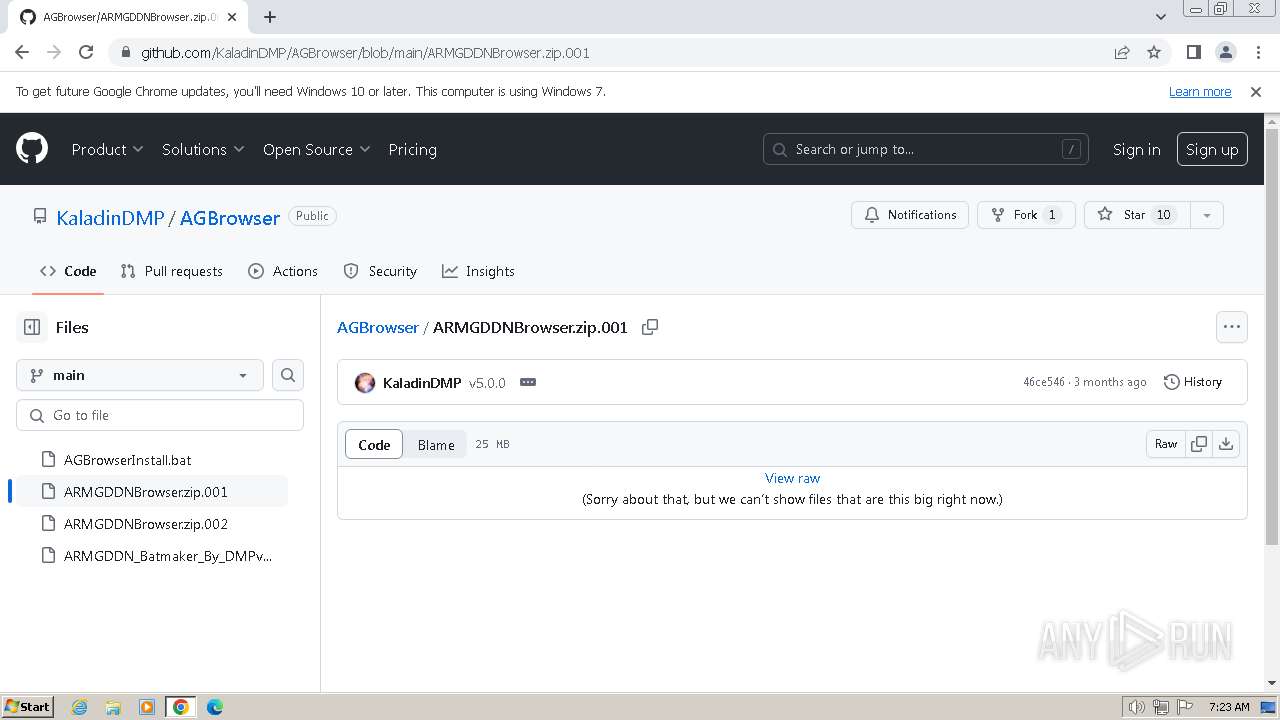The width and height of the screenshot is (1280, 720).
Task: Open Chrome three-dot menu
Action: coord(1257,53)
